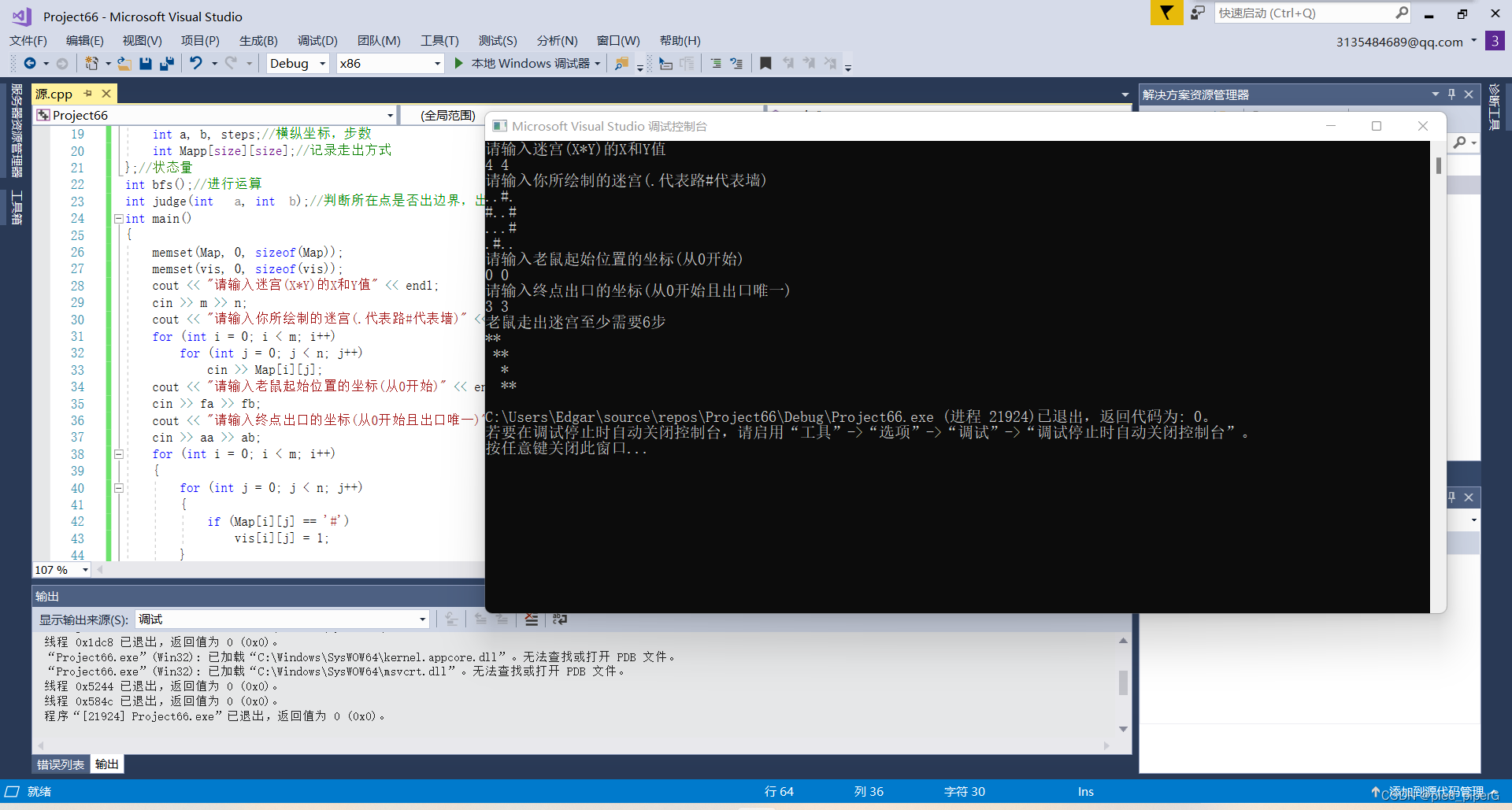Click the Find in Files icon
The height and width of the screenshot is (810, 1512).
tap(621, 63)
